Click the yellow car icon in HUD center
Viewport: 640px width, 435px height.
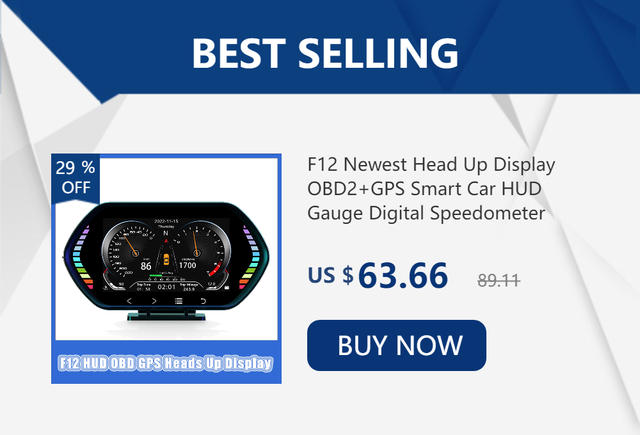(166, 259)
